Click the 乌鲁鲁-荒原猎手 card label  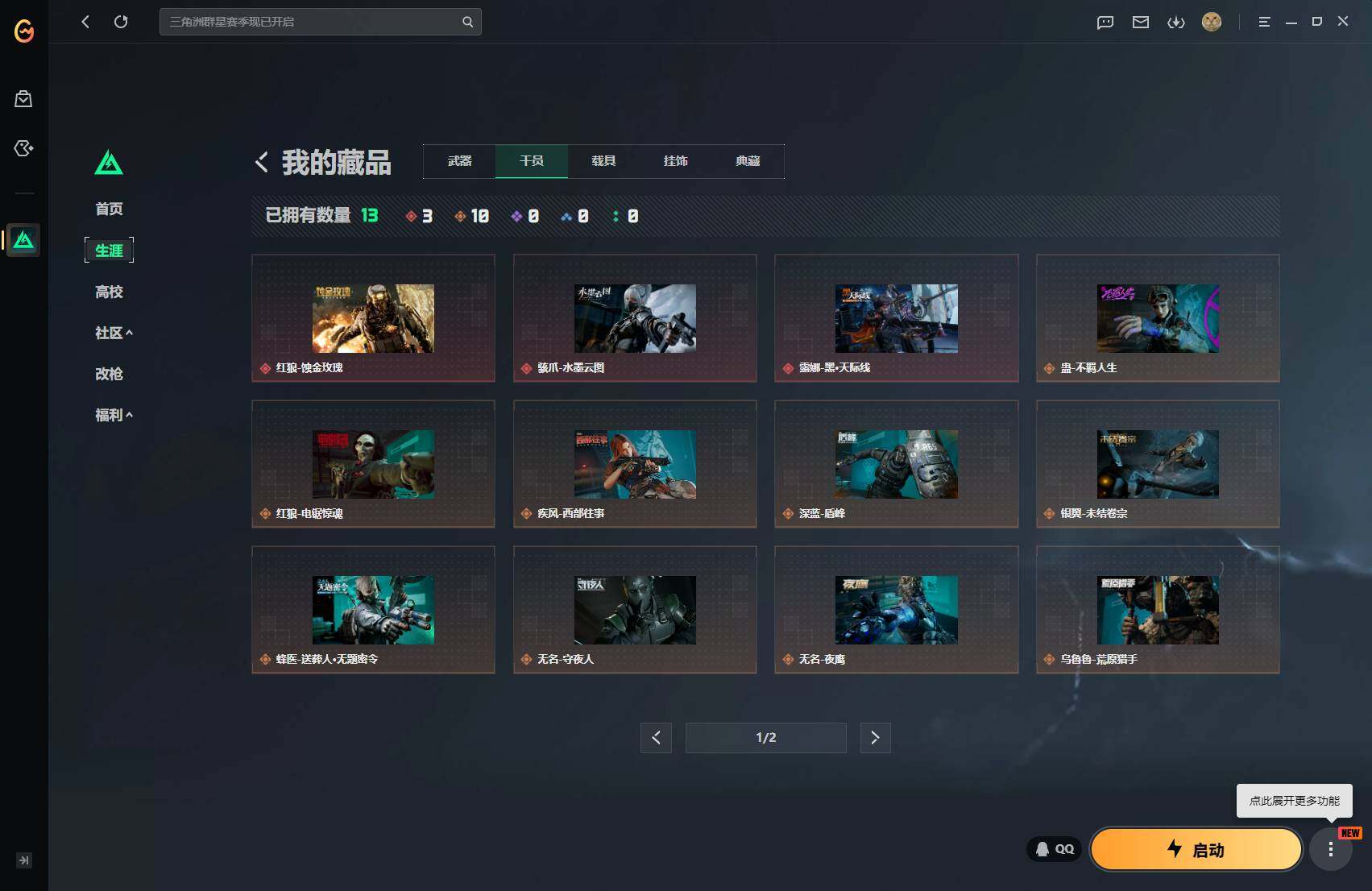(1099, 659)
